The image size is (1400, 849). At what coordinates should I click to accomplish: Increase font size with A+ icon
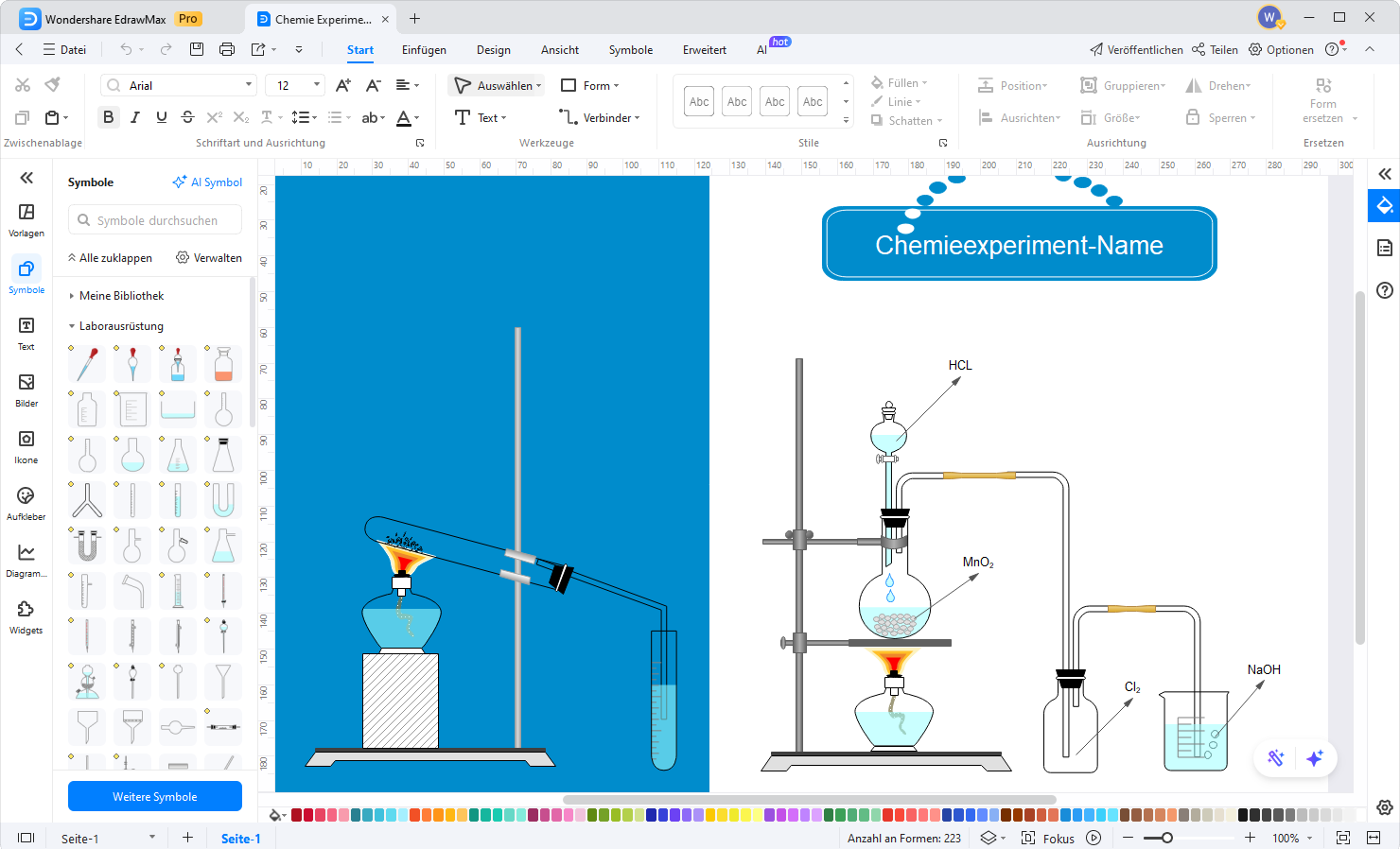(343, 85)
